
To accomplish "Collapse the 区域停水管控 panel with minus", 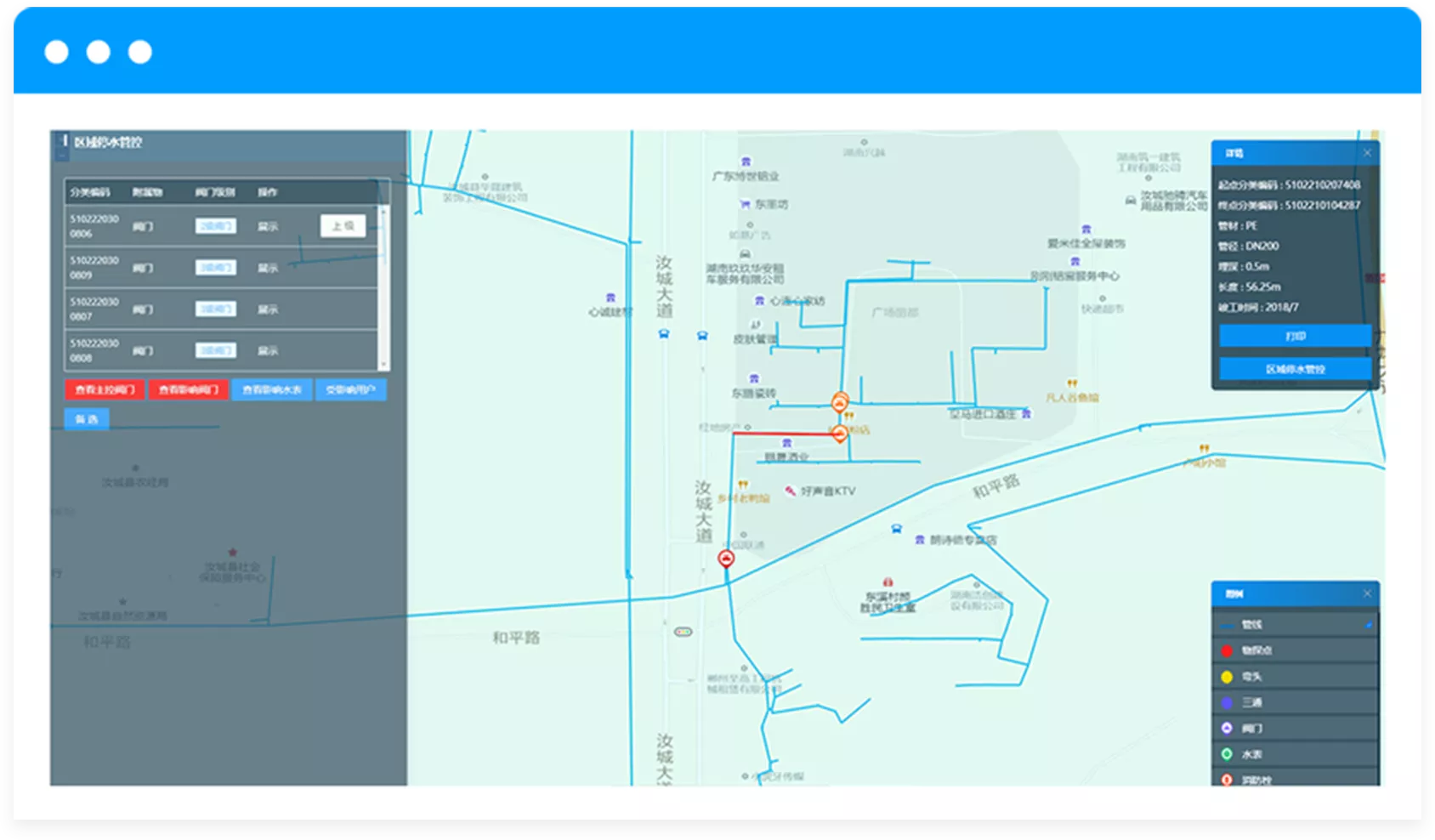I will click(61, 156).
